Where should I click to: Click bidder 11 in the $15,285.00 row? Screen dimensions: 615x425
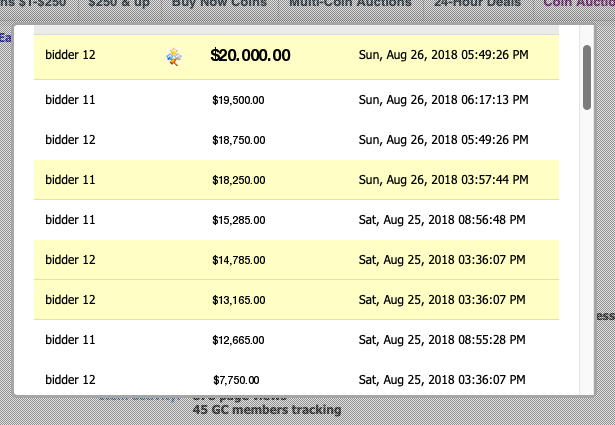click(x=70, y=220)
